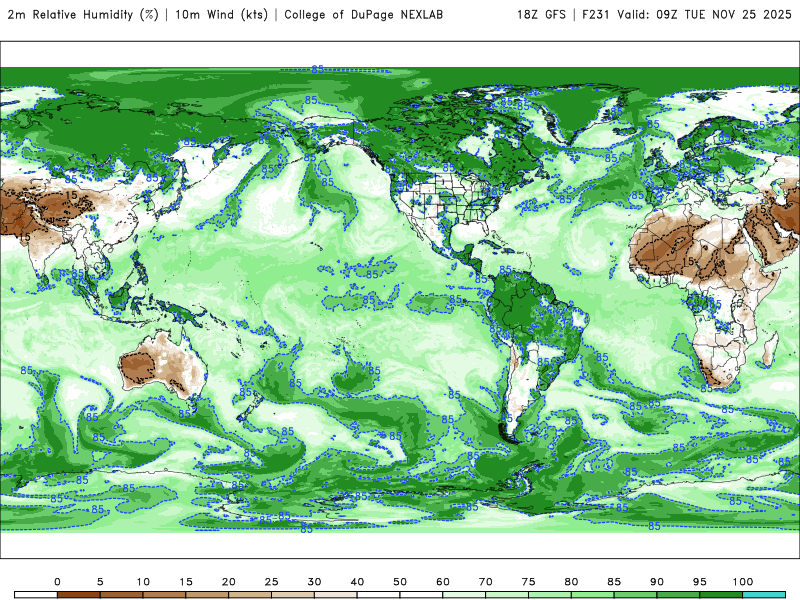800x600 pixels.
Task: Click the legend scale label '25'
Action: pyautogui.click(x=271, y=582)
